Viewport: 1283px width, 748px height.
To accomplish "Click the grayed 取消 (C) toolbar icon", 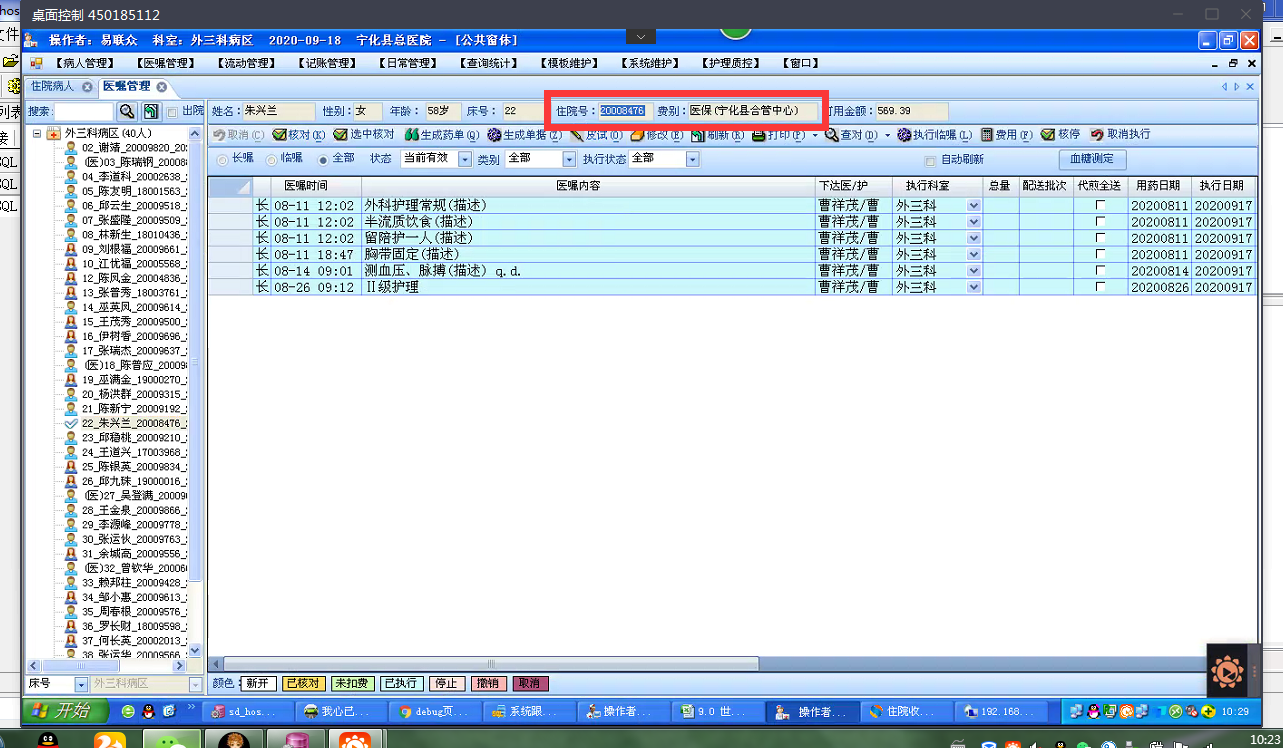I will (219, 135).
